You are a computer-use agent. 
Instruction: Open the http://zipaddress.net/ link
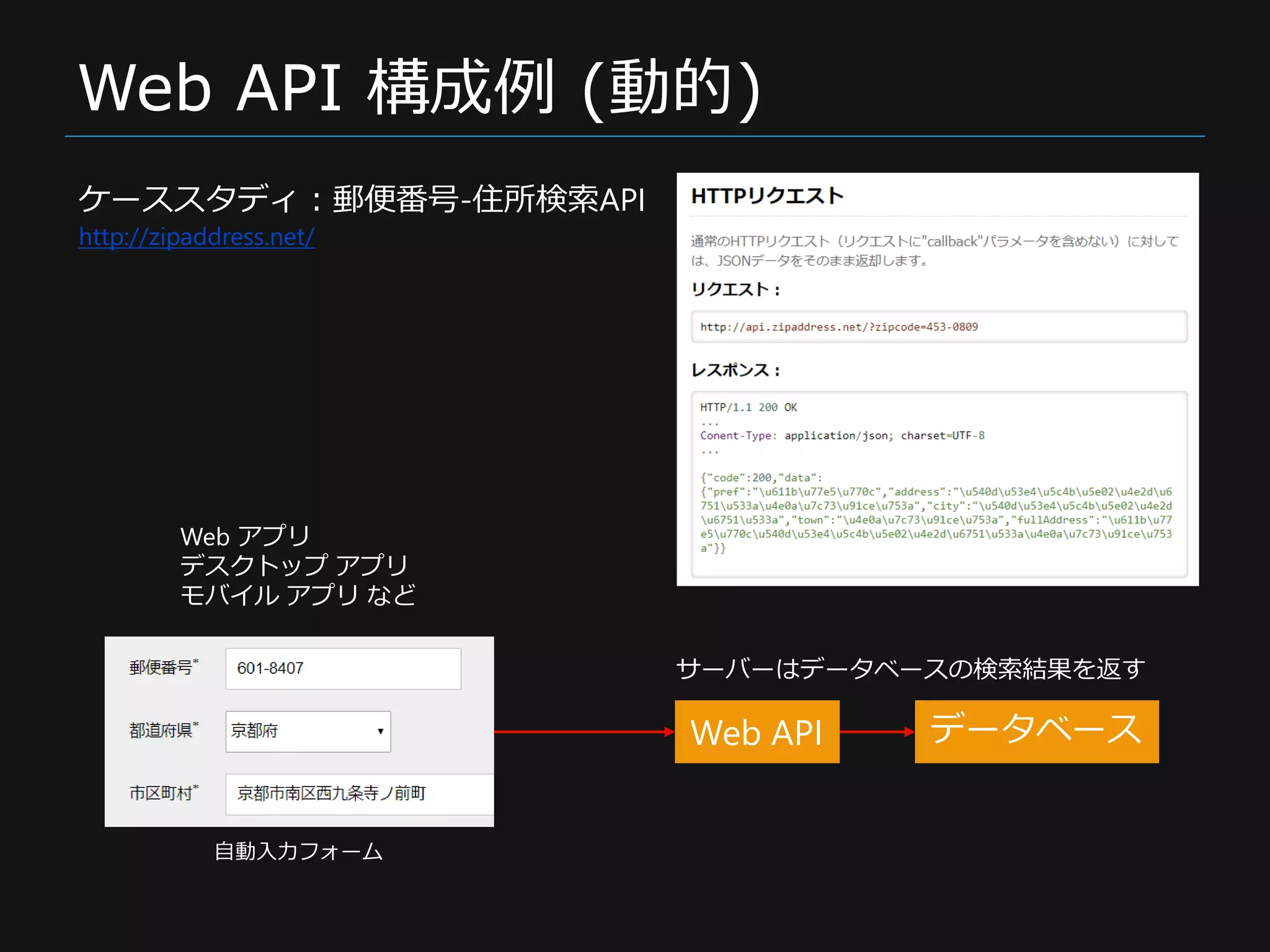(197, 237)
